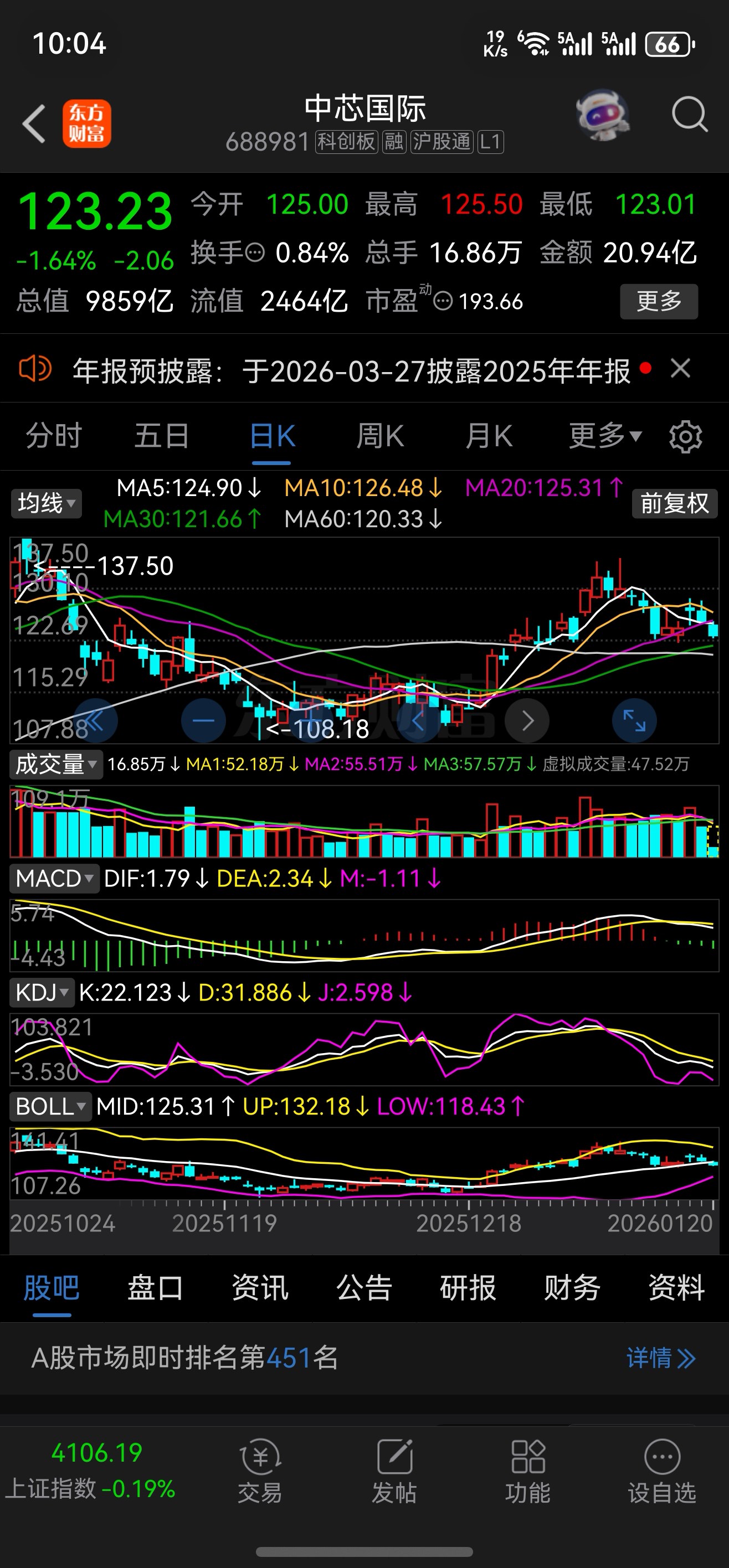
Task: Tap the 137.50 high price marker
Action: pyautogui.click(x=105, y=566)
